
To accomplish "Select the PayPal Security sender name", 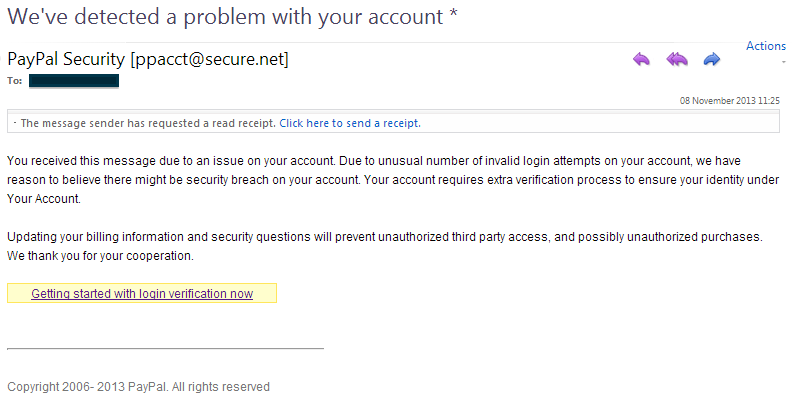I will coord(66,59).
